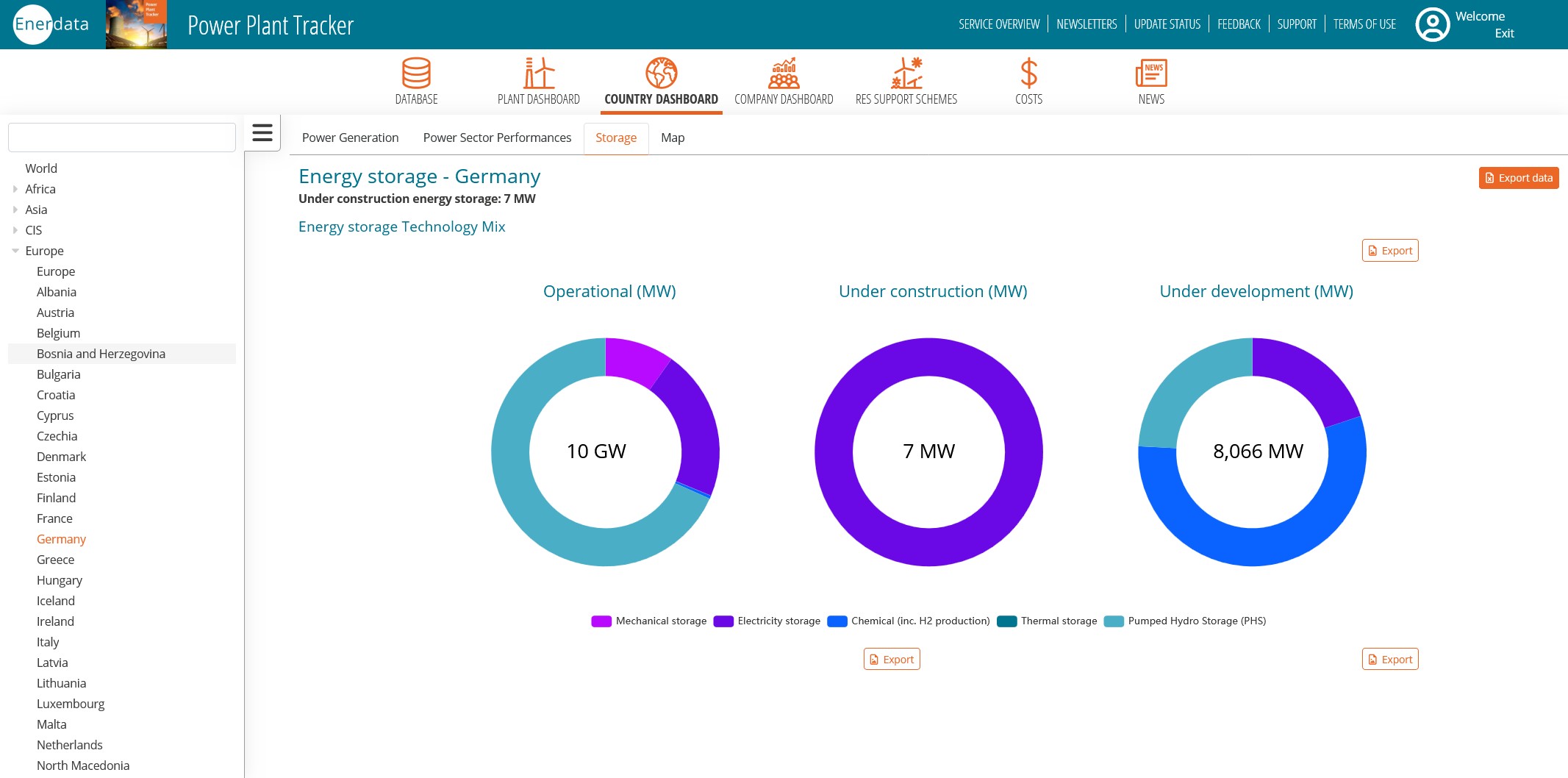Open the Plant Dashboard icon
Screen dimensions: 1568x778
coord(538,73)
